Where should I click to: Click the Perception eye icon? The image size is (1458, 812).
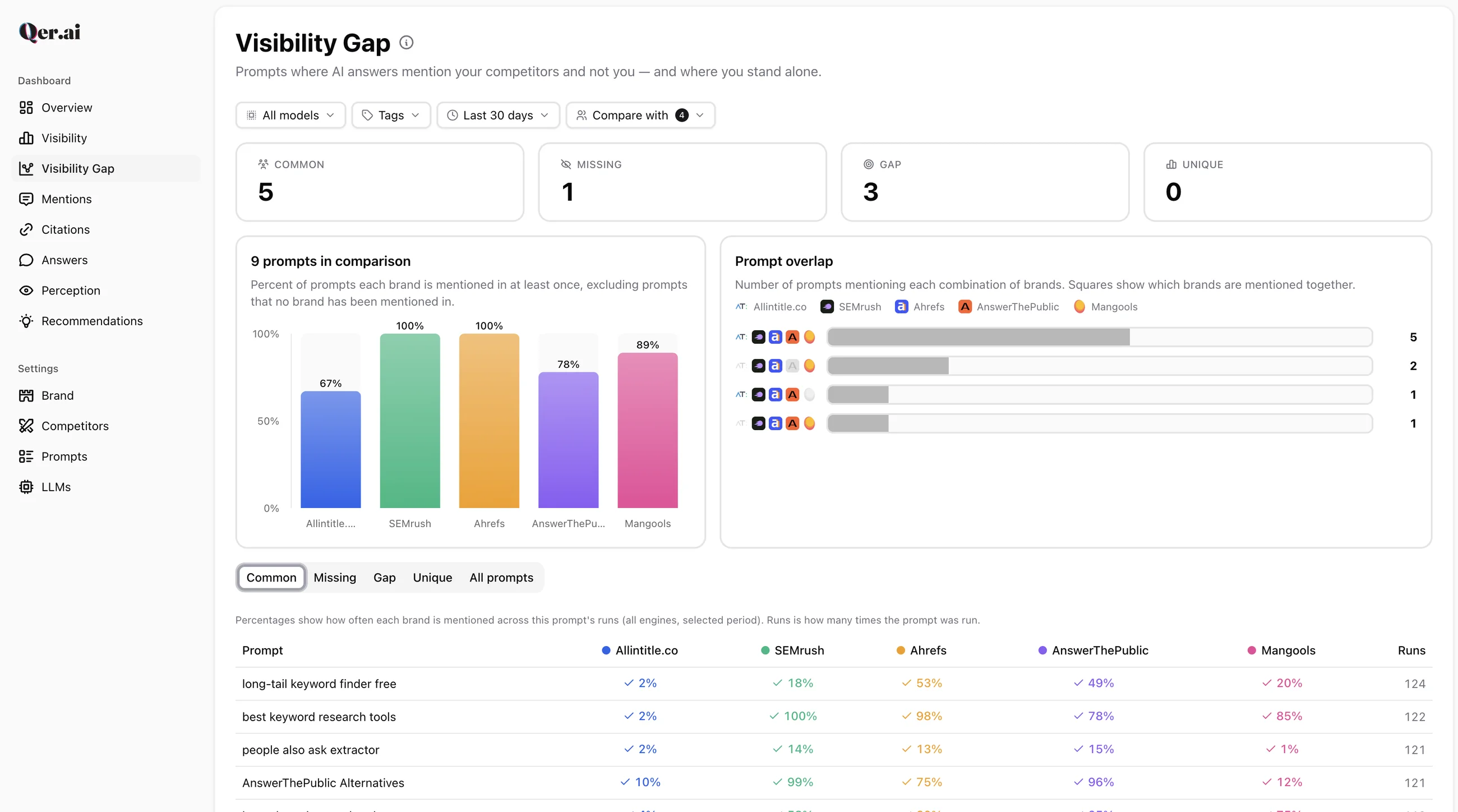26,291
